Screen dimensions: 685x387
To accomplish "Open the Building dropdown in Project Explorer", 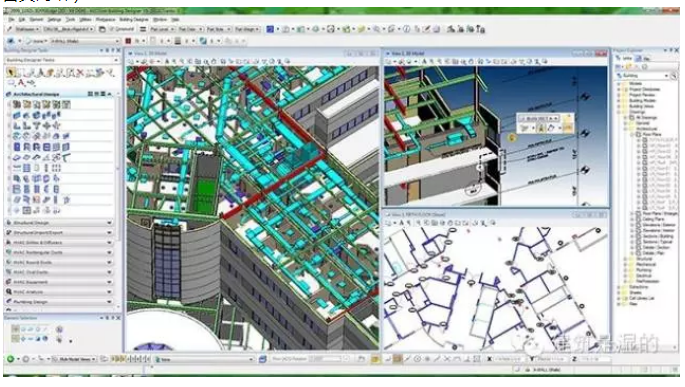I will pos(642,76).
